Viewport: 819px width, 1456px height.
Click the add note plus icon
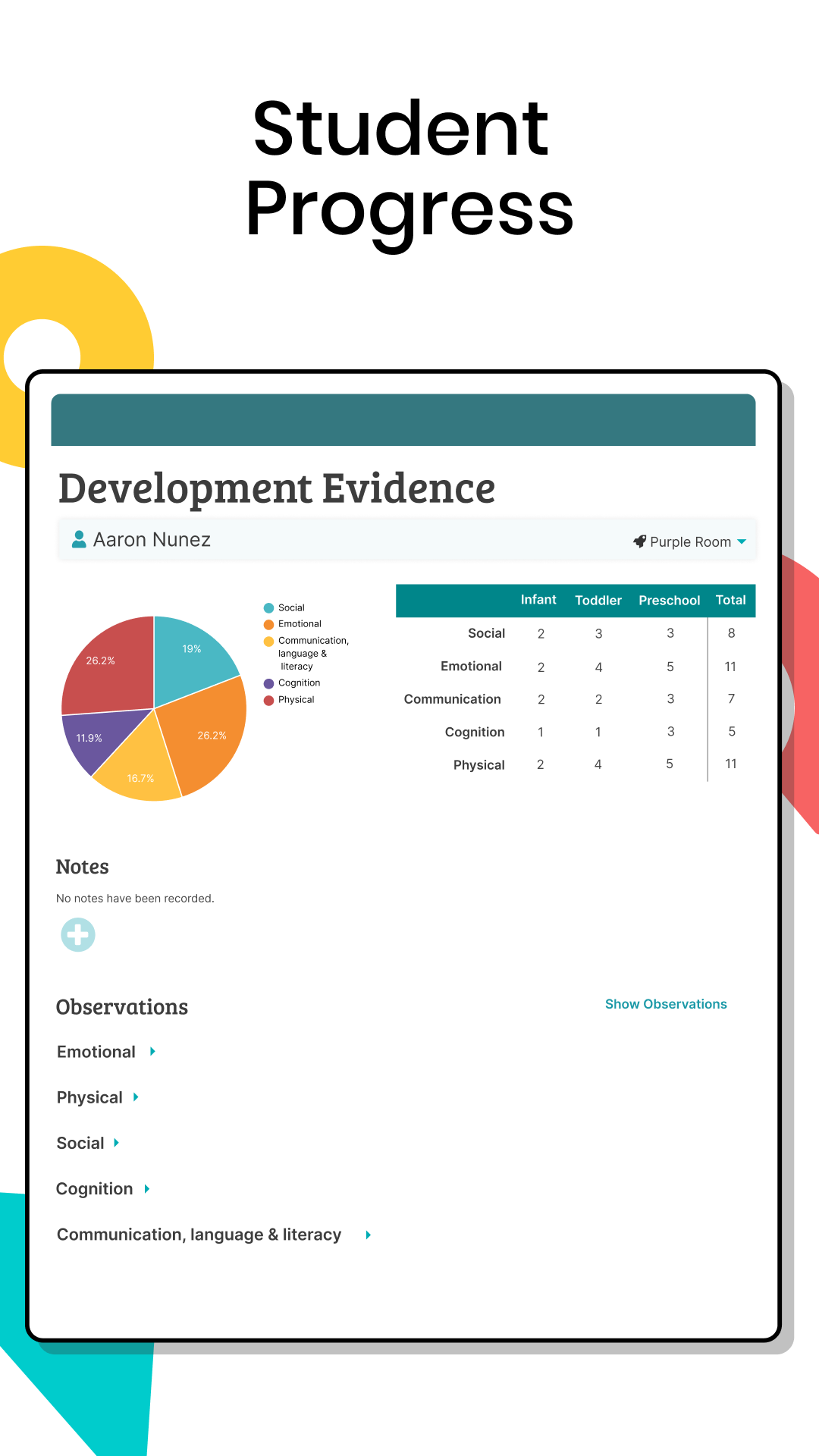click(x=78, y=934)
